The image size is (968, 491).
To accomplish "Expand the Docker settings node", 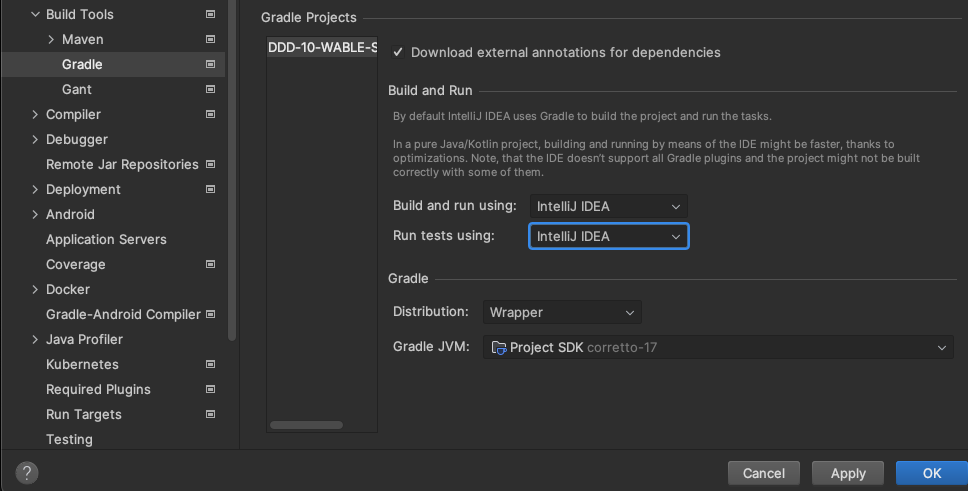I will point(35,289).
